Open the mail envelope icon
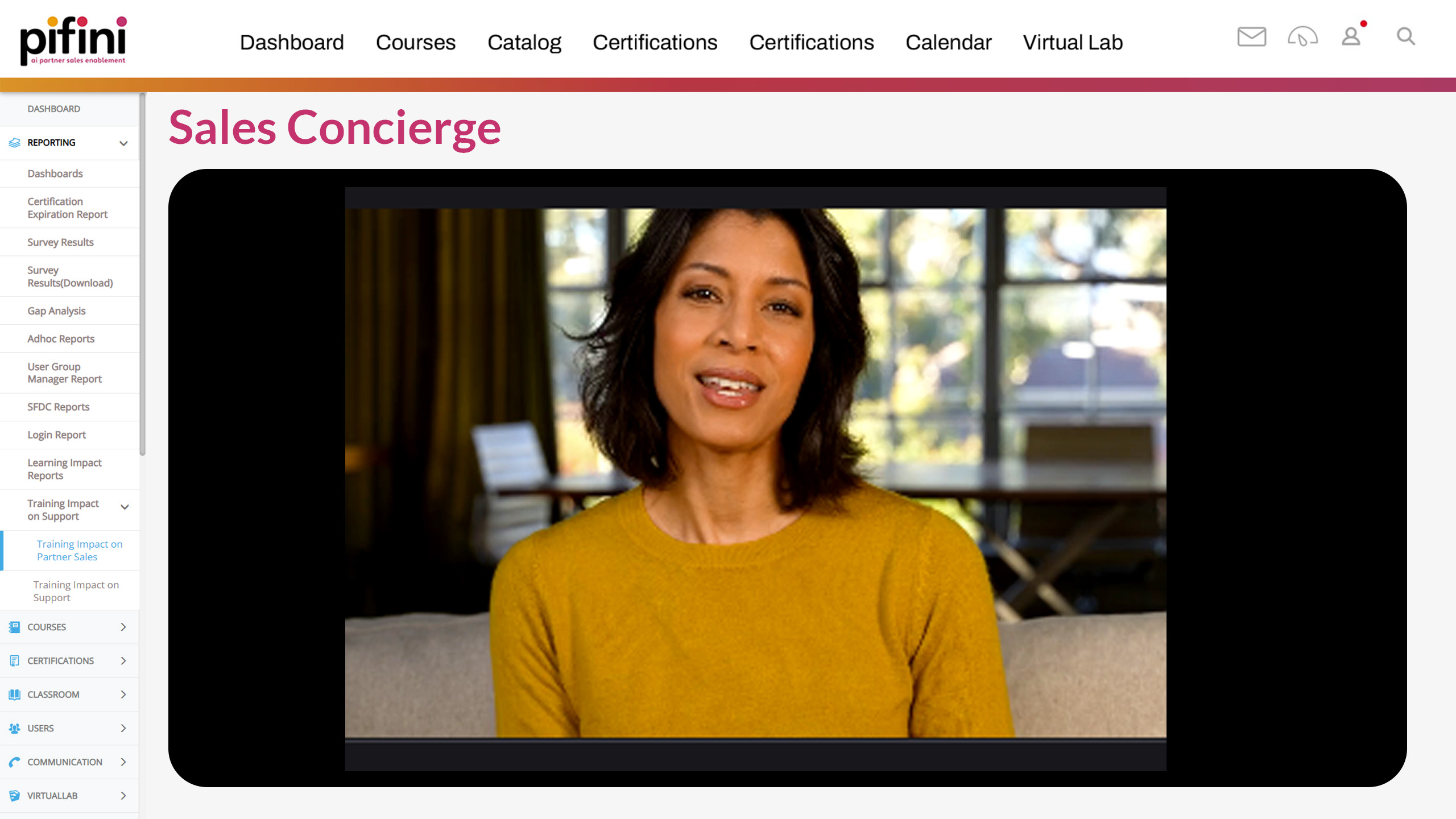Screen dimensions: 1456x819 [x=1251, y=37]
